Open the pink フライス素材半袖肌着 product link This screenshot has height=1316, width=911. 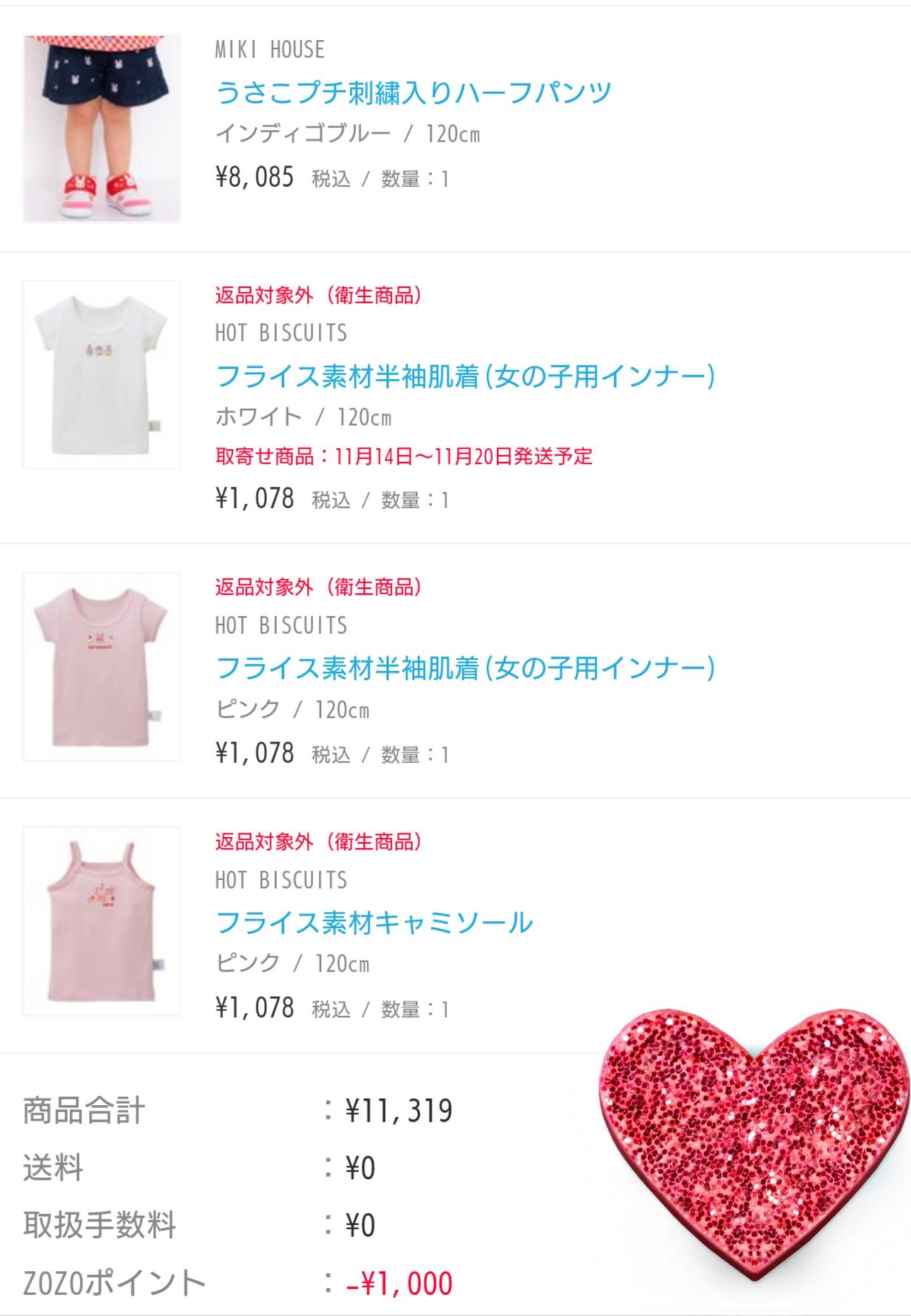pos(465,668)
